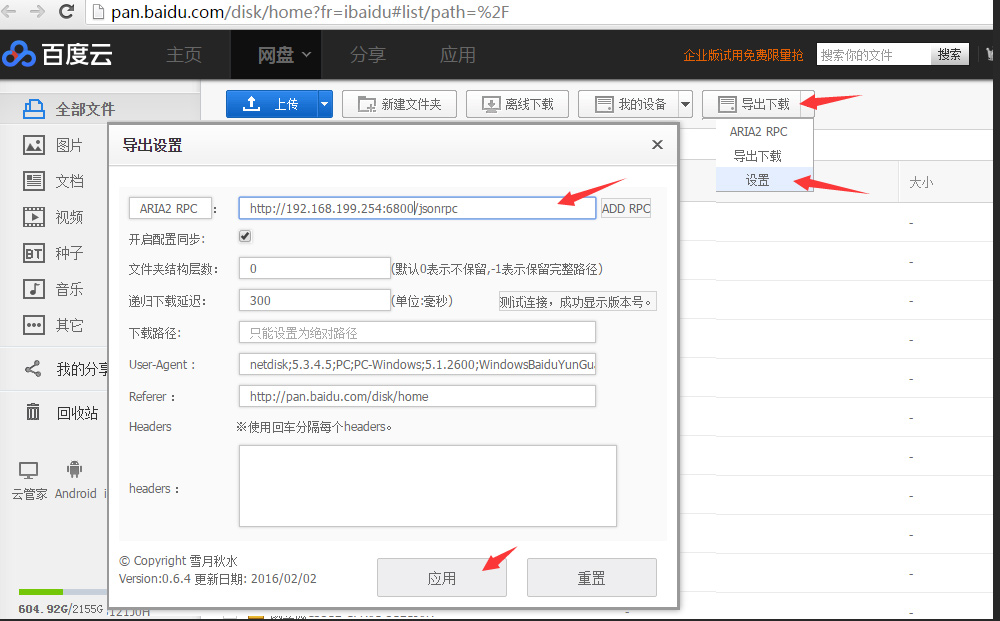Expand the 上传 upload dropdown arrow

coord(324,104)
